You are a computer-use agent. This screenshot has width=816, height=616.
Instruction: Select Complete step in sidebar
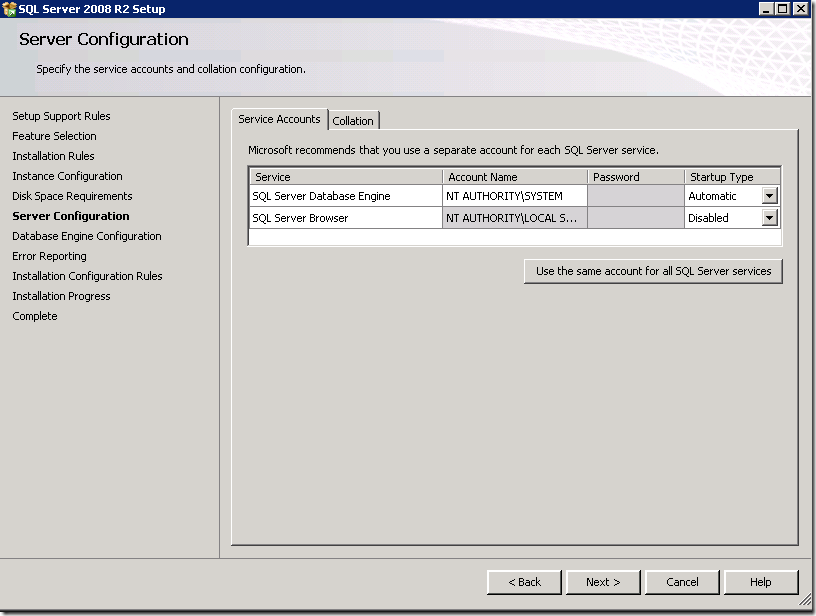pyautogui.click(x=35, y=316)
